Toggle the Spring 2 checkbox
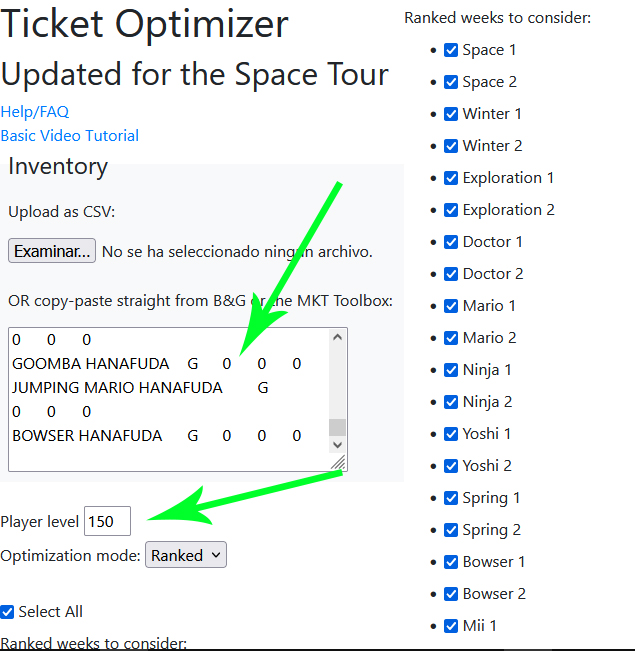 [451, 529]
